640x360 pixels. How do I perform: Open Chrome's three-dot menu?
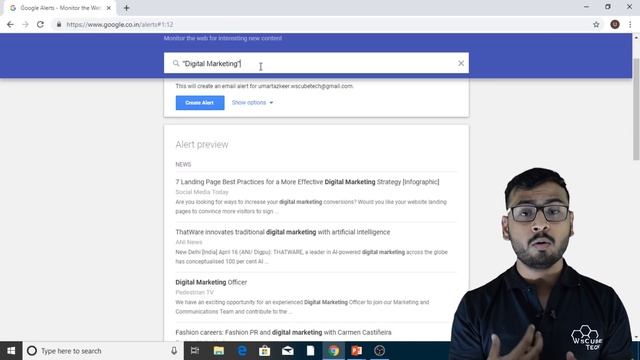pos(630,24)
